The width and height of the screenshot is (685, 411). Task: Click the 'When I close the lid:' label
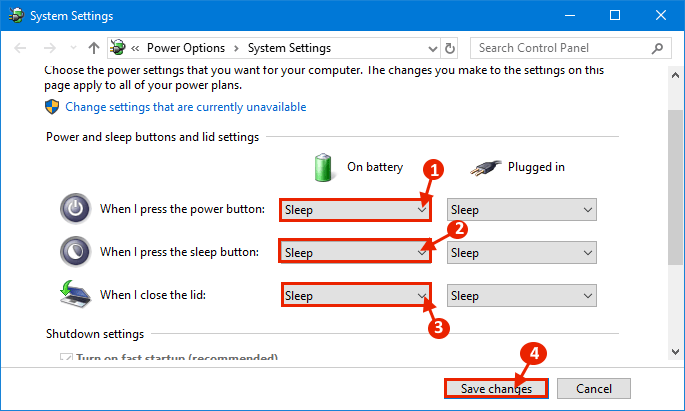(153, 295)
